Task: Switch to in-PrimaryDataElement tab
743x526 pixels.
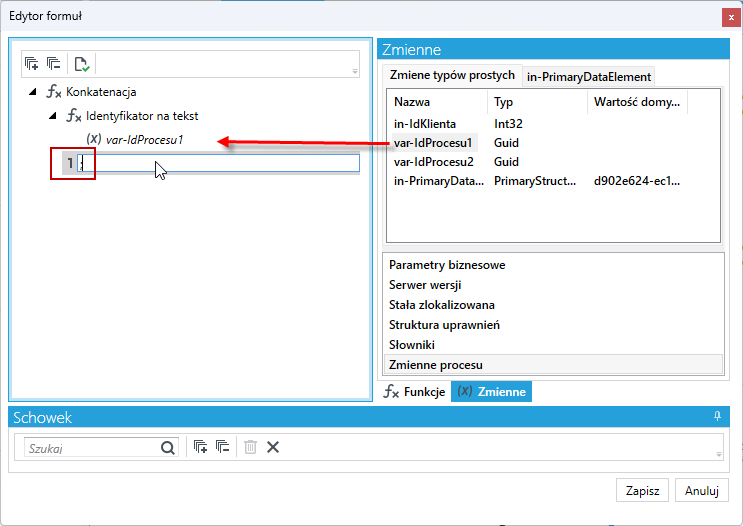Action: [589, 77]
